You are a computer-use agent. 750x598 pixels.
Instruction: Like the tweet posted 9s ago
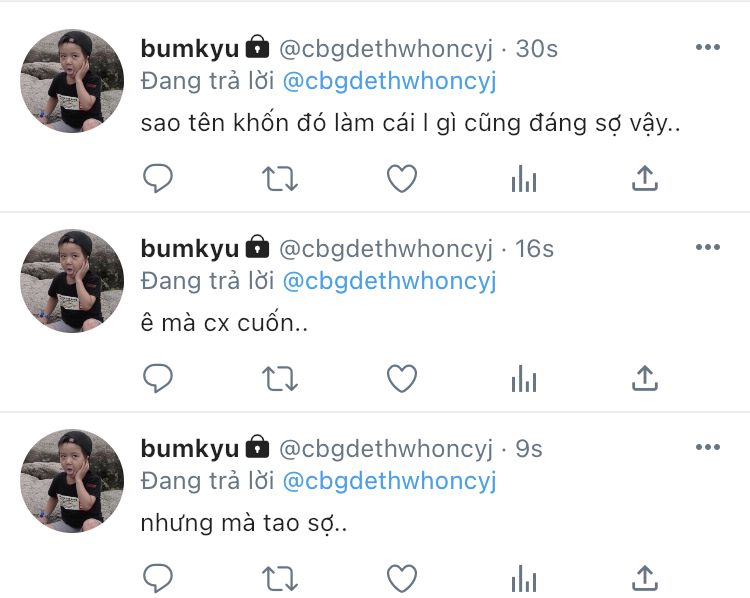pos(402,578)
